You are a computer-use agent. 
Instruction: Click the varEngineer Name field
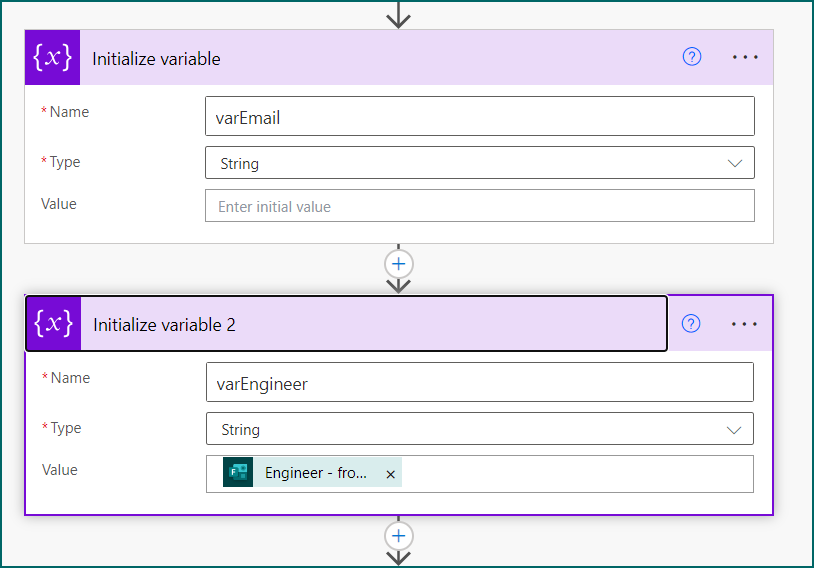[480, 382]
